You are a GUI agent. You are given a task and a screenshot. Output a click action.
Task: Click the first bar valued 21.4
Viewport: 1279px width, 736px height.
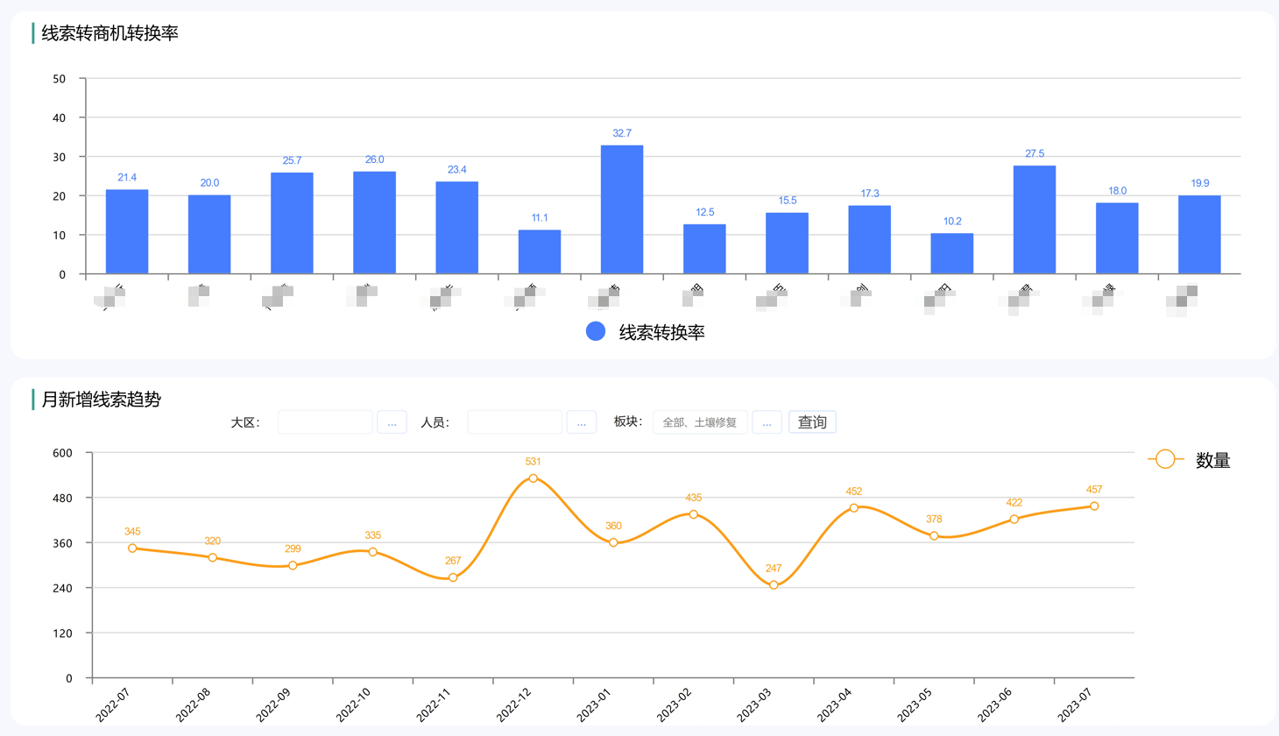pyautogui.click(x=127, y=232)
